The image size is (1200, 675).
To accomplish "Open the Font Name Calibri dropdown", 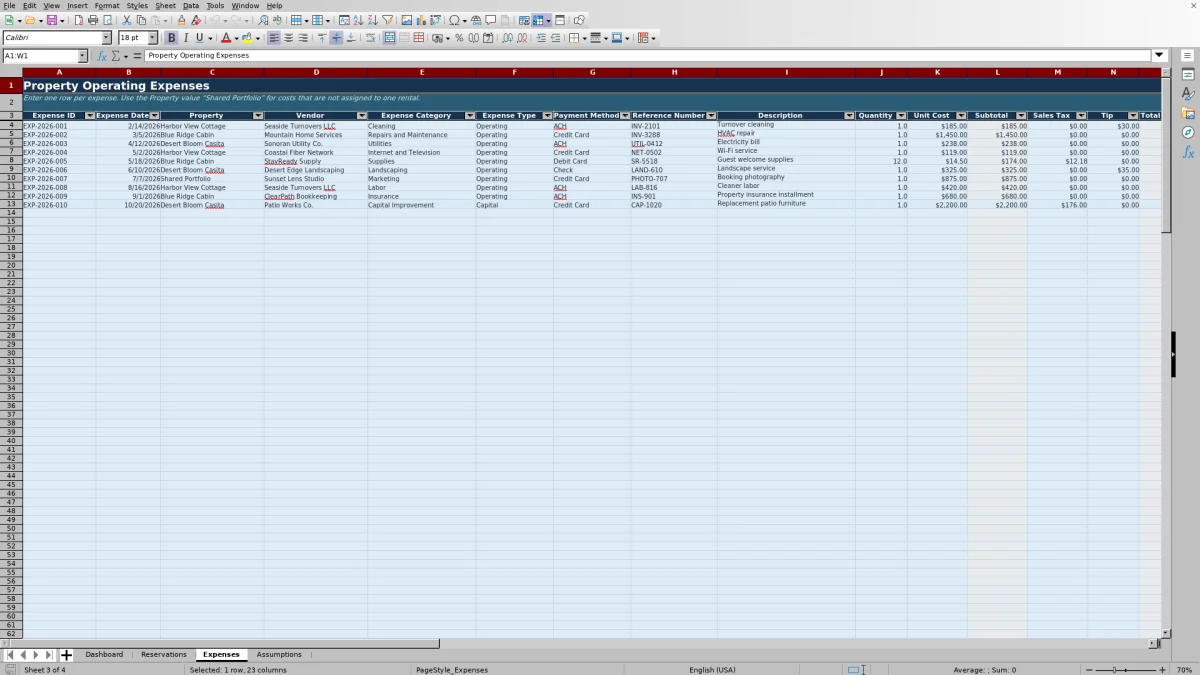I will [106, 38].
